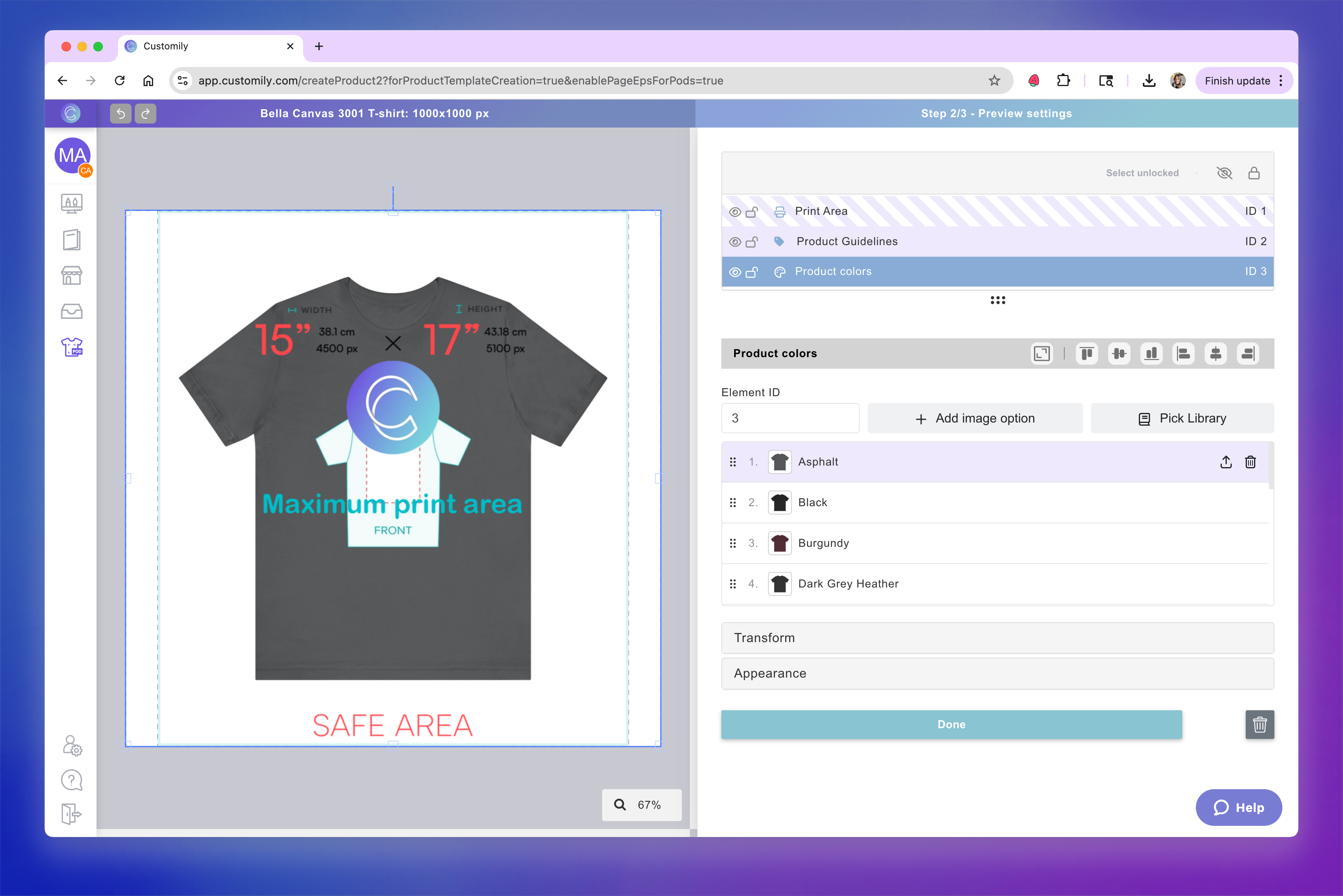Open the store icon in the left sidebar

pos(71,275)
